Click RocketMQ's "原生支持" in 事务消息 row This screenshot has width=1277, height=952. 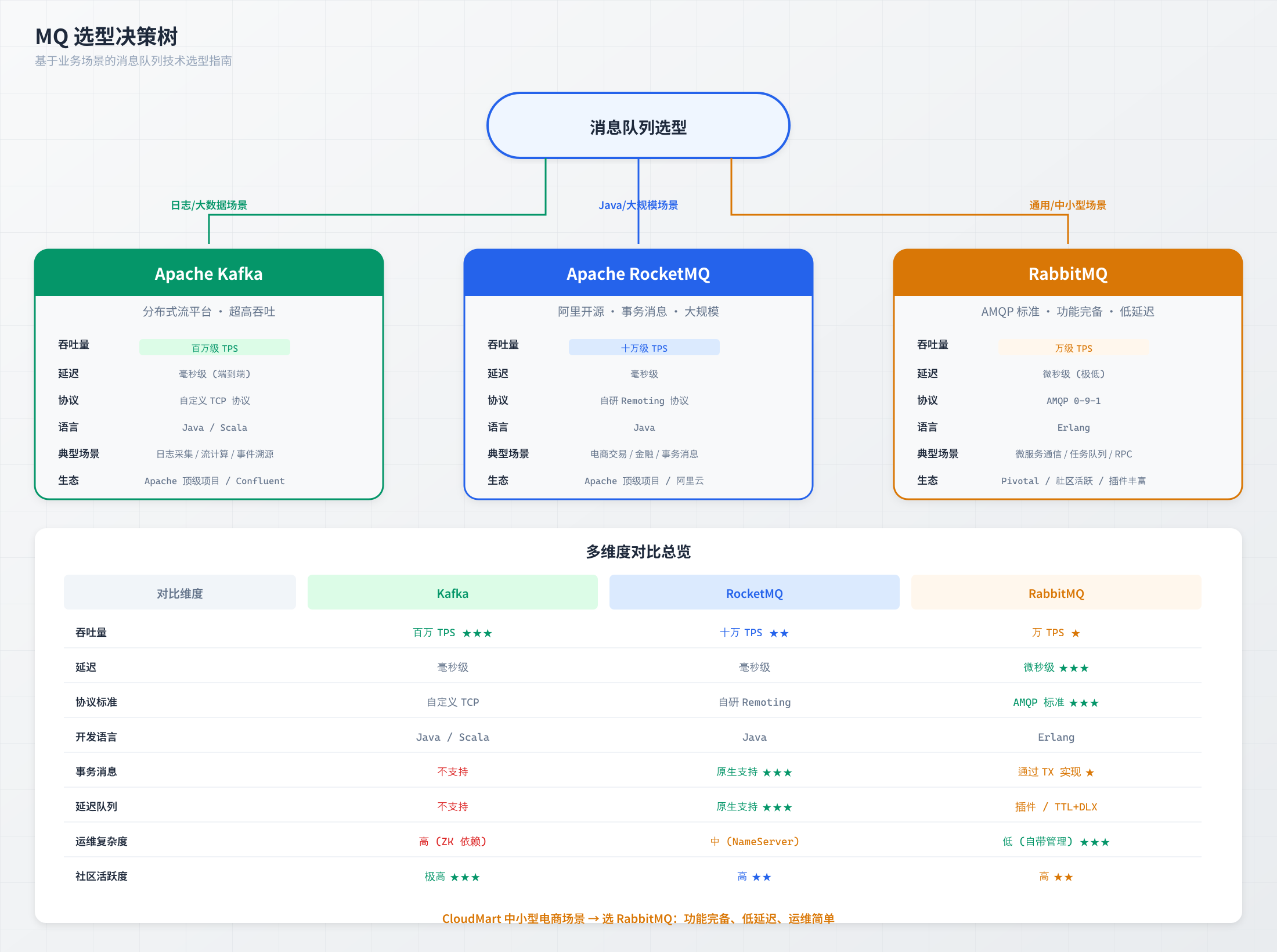(x=755, y=772)
